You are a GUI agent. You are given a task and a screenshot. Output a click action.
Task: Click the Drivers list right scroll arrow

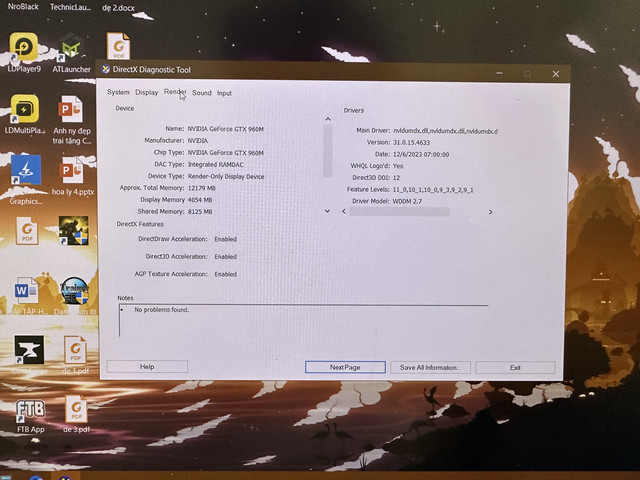tap(490, 212)
